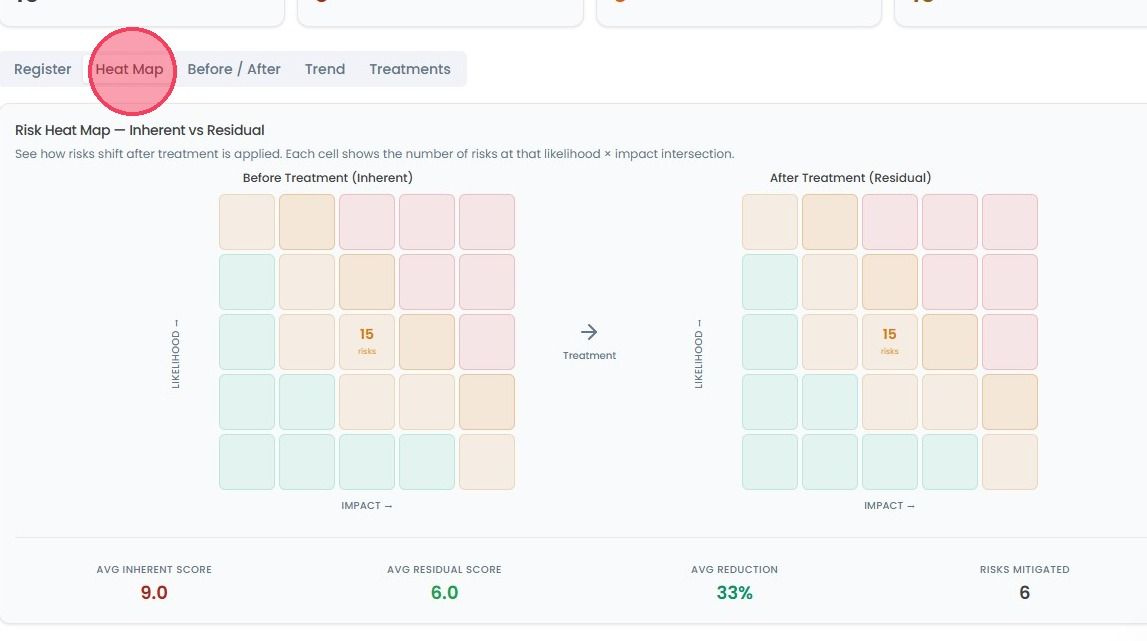Go to the Trend tab
1147x641 pixels.
pos(325,69)
